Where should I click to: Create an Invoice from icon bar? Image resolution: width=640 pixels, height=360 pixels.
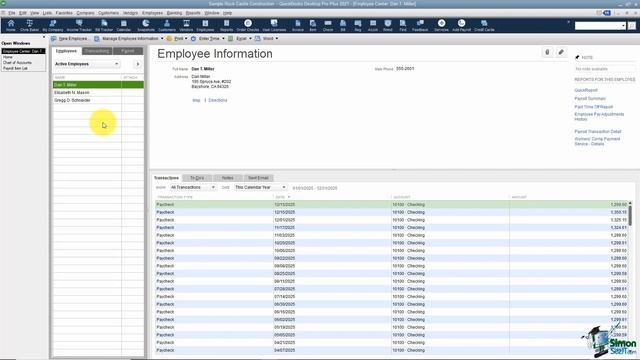coord(298,25)
